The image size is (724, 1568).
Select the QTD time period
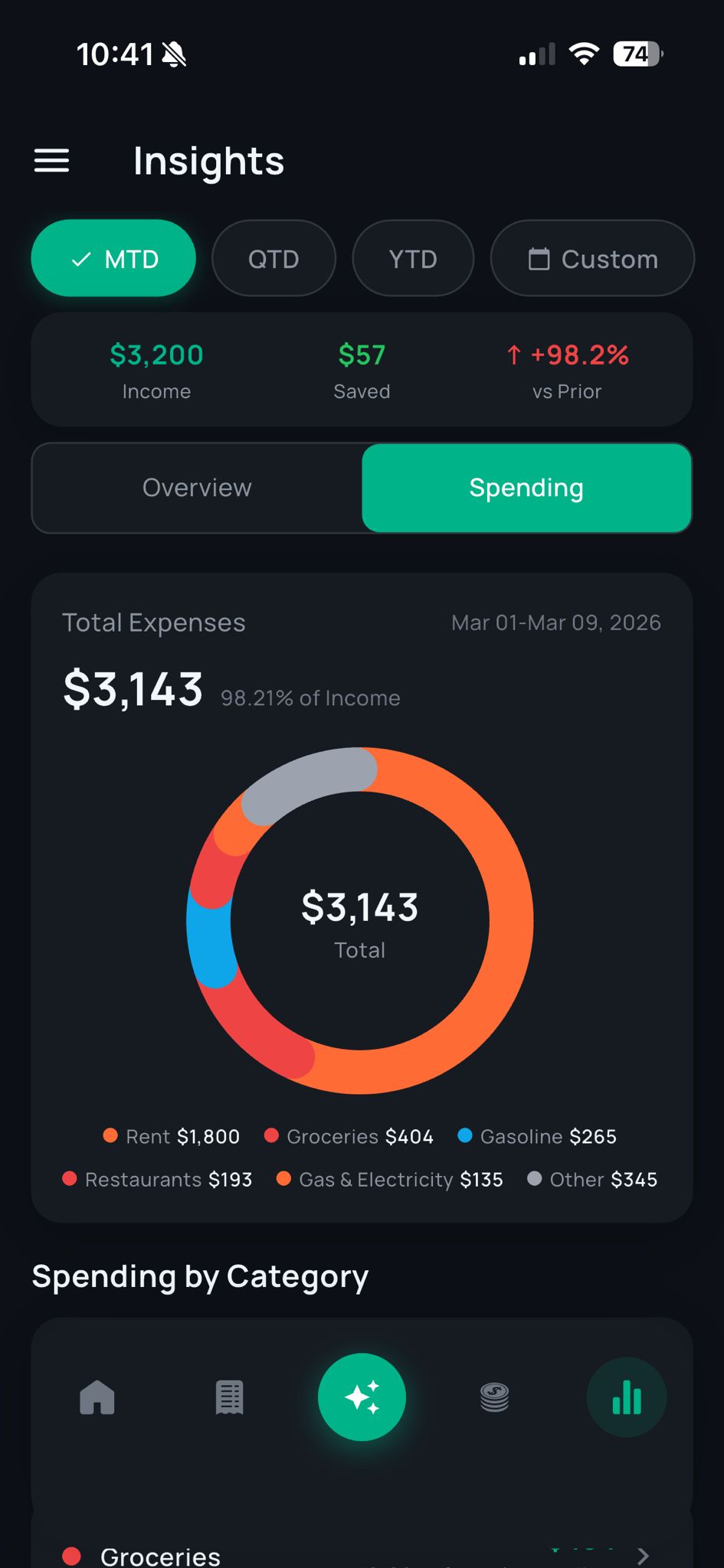[274, 258]
